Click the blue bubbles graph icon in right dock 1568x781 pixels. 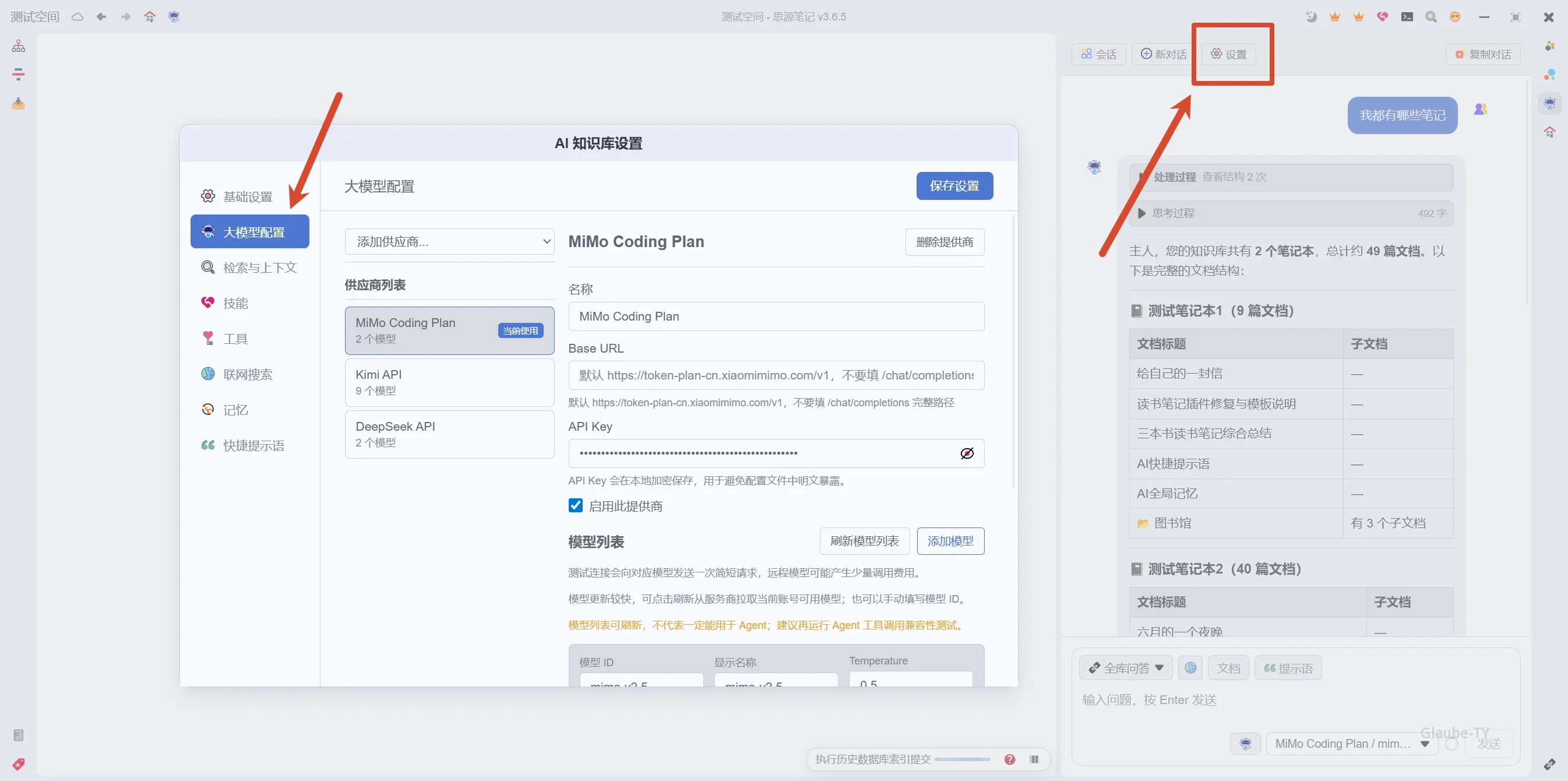click(x=1550, y=74)
